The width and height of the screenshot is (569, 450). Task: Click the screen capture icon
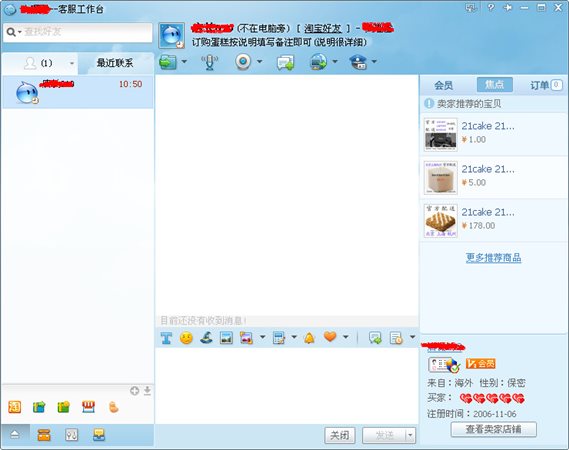[246, 338]
